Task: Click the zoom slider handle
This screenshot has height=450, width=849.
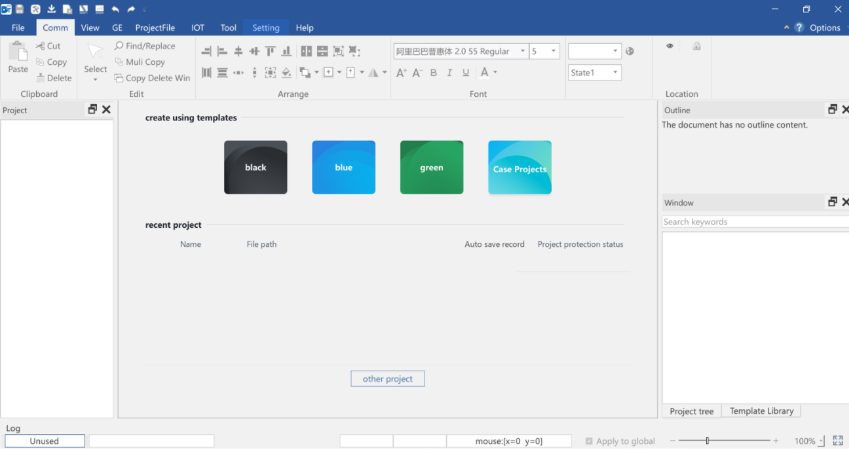Action: 707,441
